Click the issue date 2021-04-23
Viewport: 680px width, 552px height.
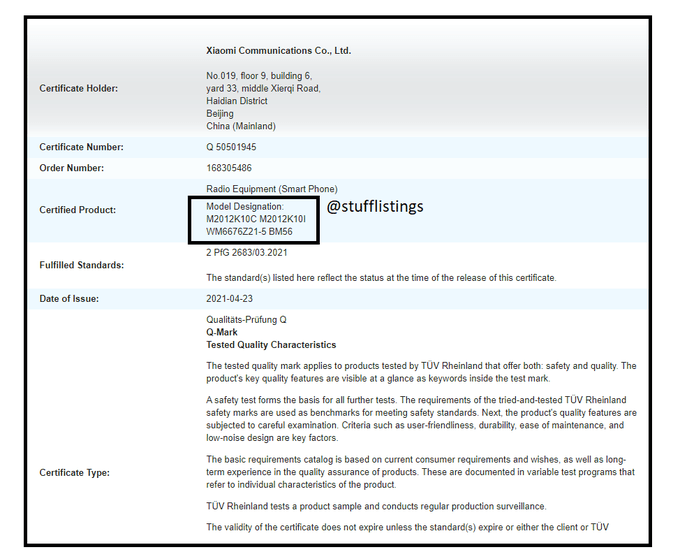[229, 299]
